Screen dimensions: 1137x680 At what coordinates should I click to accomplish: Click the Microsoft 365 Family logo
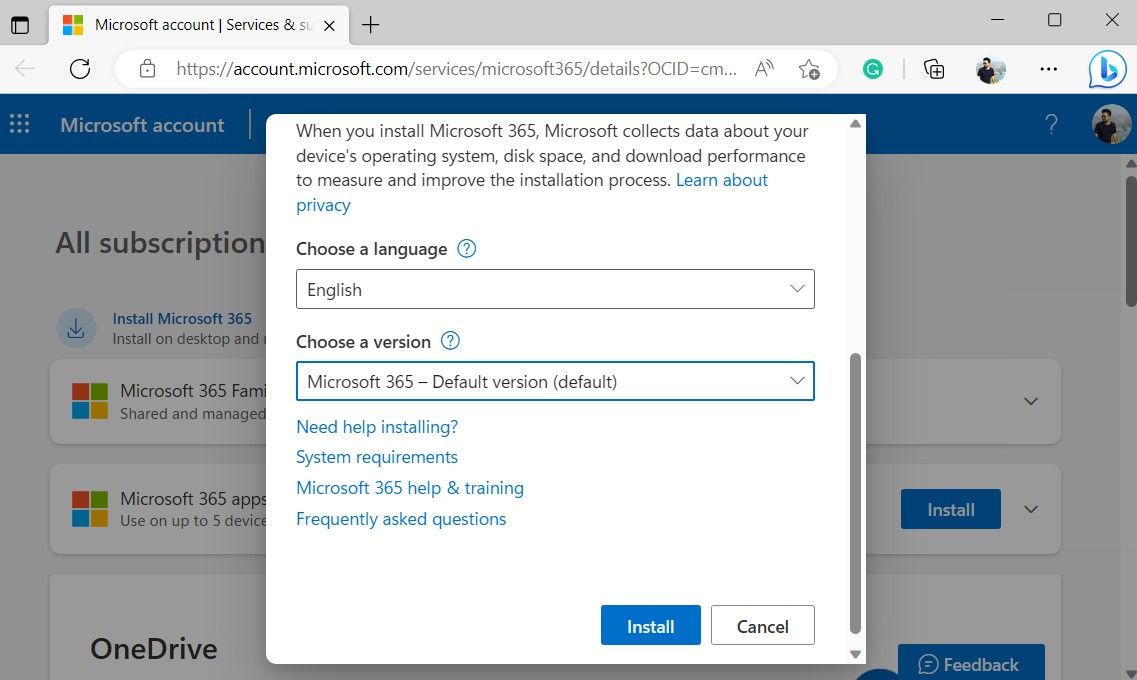tap(90, 401)
